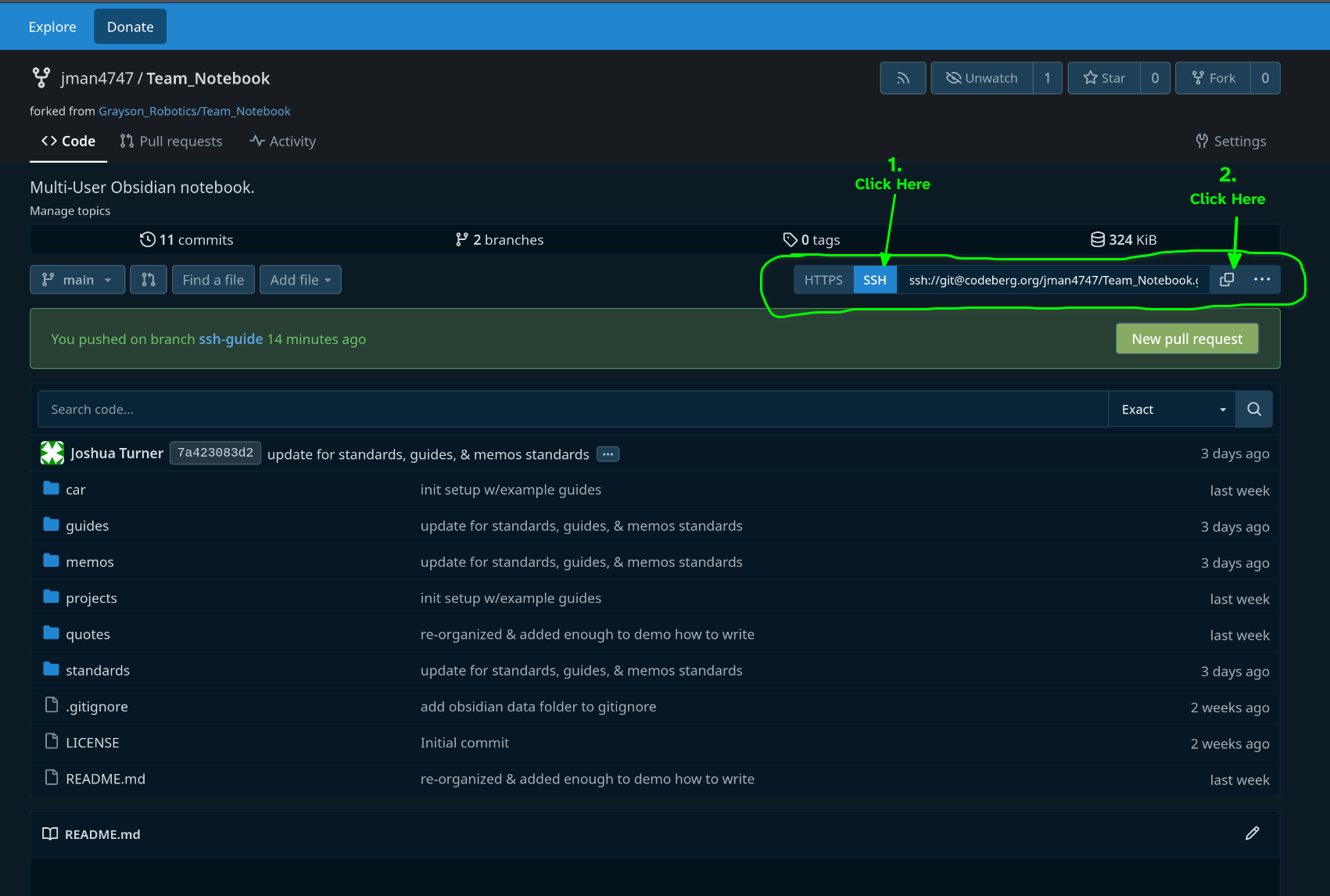Click the watchers count 1
The image size is (1330, 896).
pyautogui.click(x=1047, y=78)
